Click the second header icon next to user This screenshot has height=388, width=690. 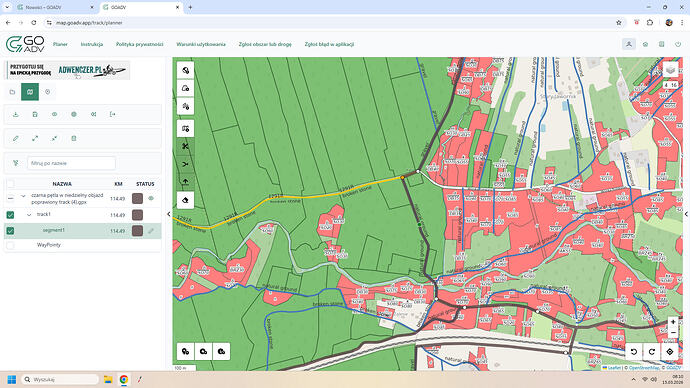pos(645,44)
